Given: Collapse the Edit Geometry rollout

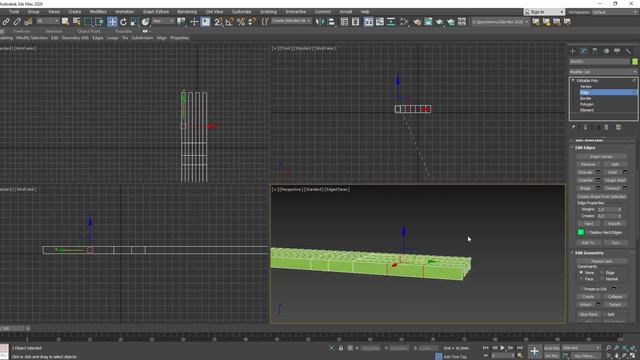Looking at the screenshot, I should point(572,253).
